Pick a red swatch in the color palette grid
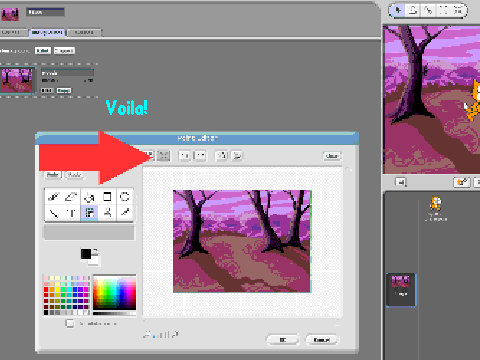Image resolution: width=480 pixels, height=360 pixels. [x=46, y=289]
